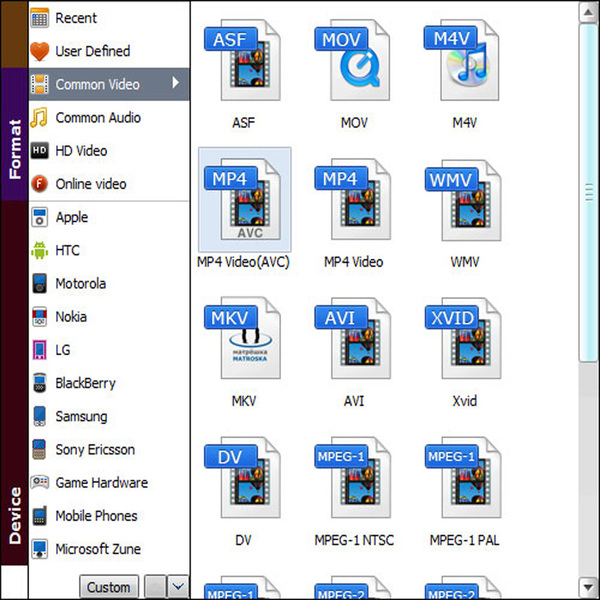600x600 pixels.
Task: Click the User Defined heart icon
Action: point(39,51)
